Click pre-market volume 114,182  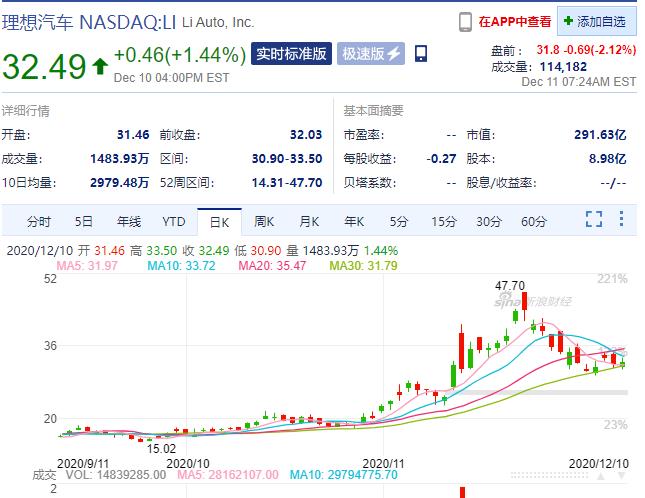pos(563,67)
